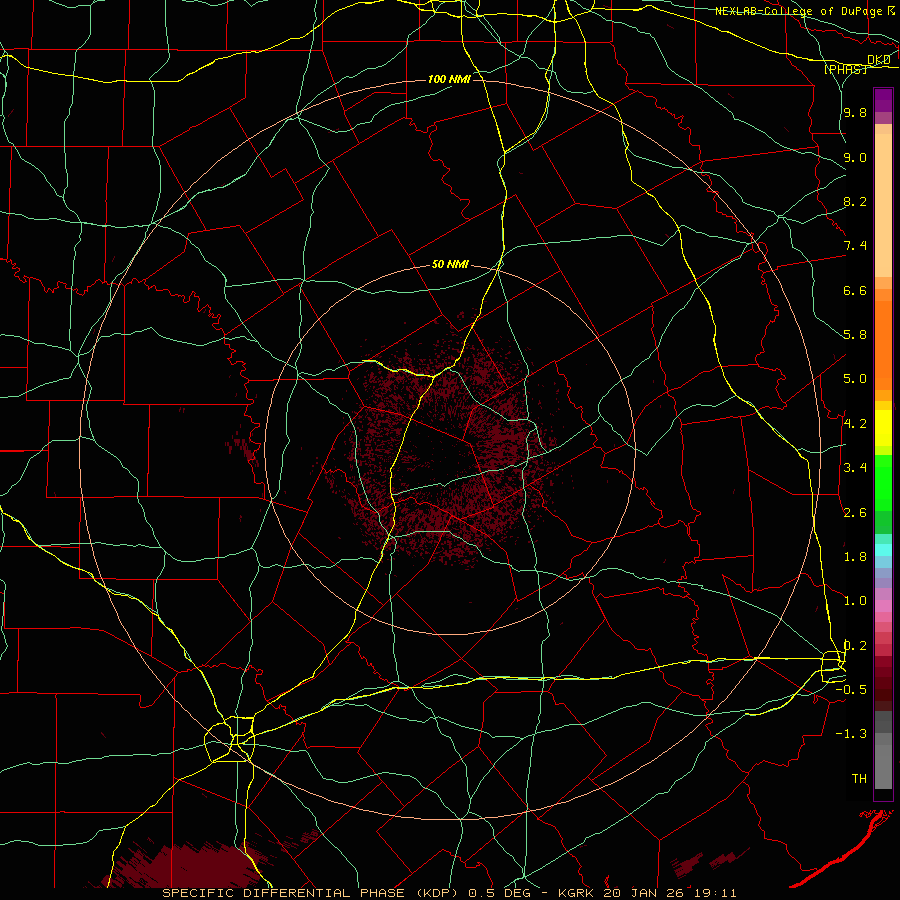Click the bright green segment of the color bar
This screenshot has width=900, height=900.
pyautogui.click(x=883, y=484)
